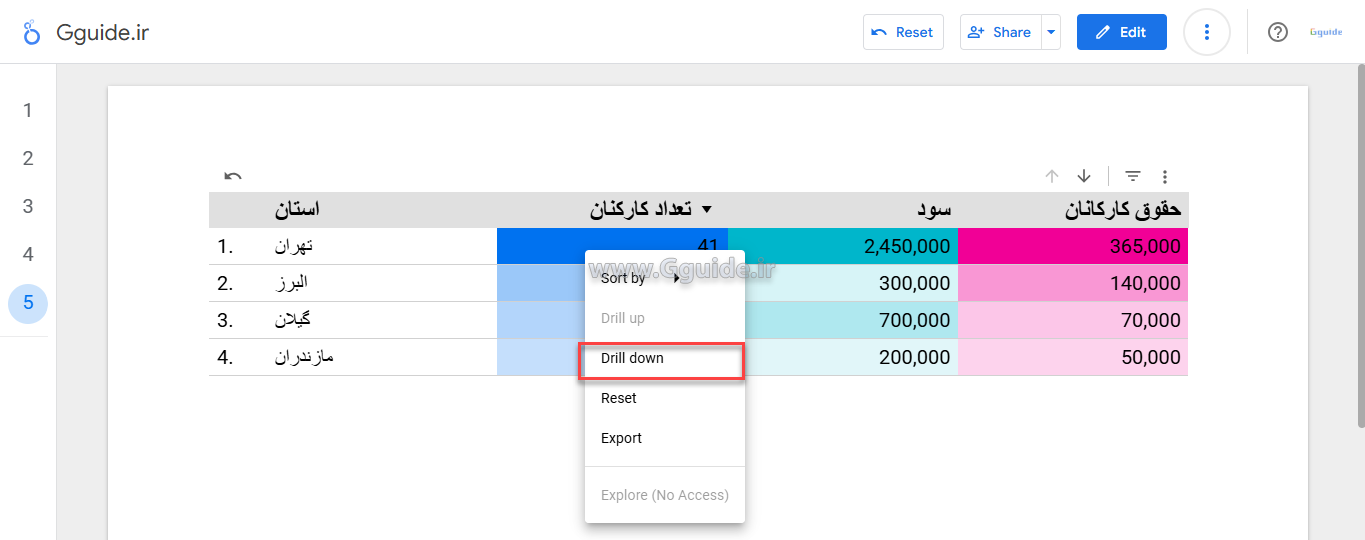Go to page 3 in sidebar
Image resolution: width=1365 pixels, height=540 pixels.
(x=28, y=206)
